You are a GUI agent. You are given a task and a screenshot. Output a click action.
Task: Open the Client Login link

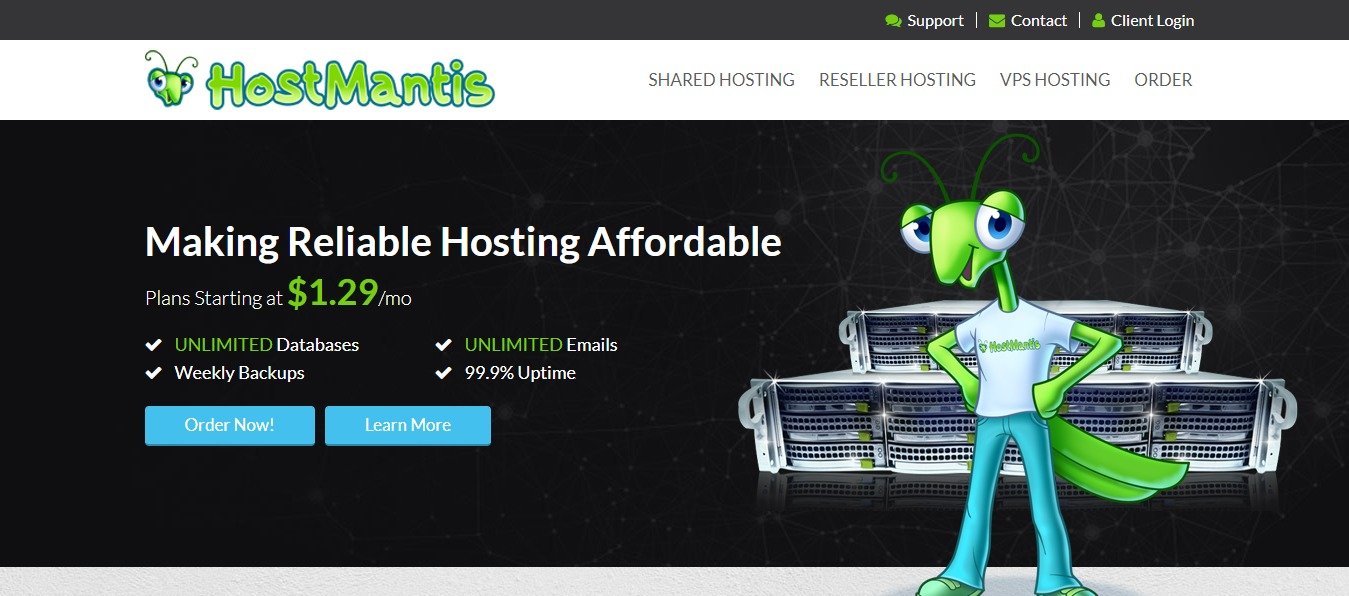click(1152, 20)
